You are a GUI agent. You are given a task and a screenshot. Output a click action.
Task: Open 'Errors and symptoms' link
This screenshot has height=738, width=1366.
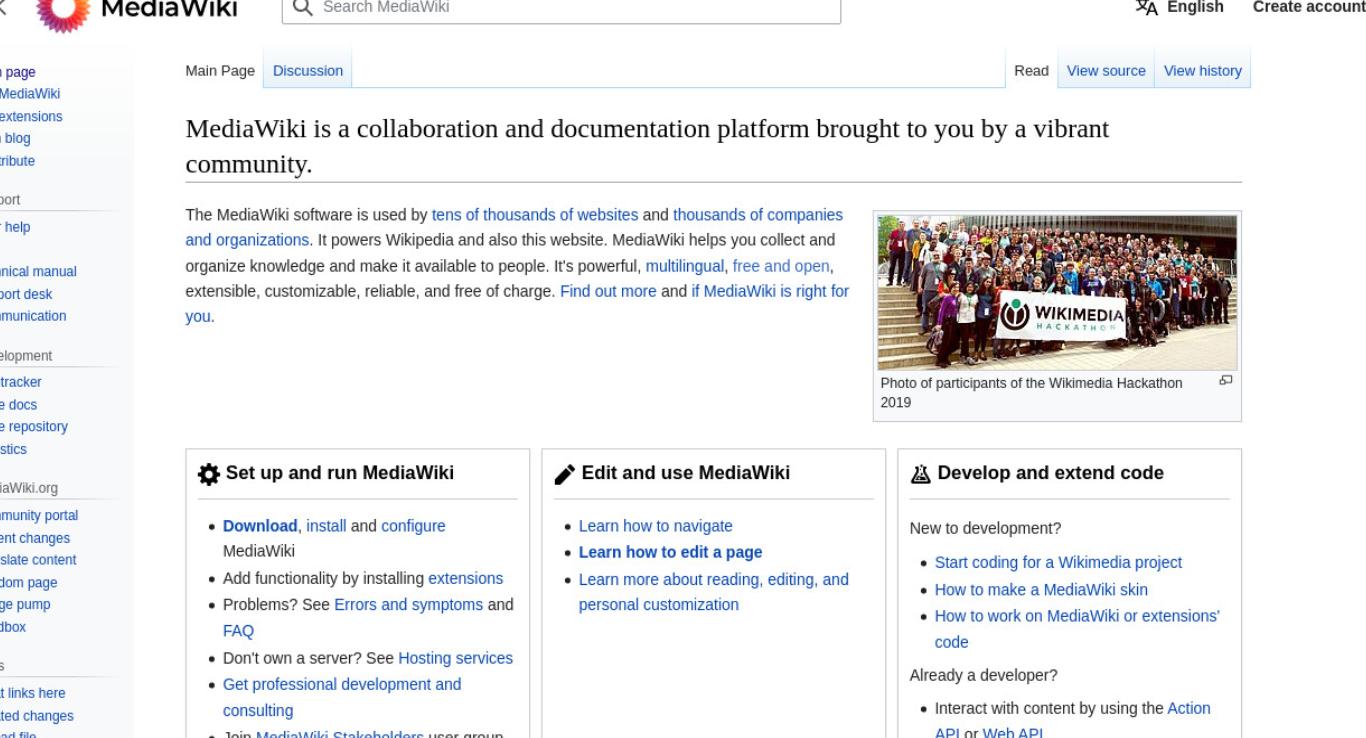coord(408,605)
